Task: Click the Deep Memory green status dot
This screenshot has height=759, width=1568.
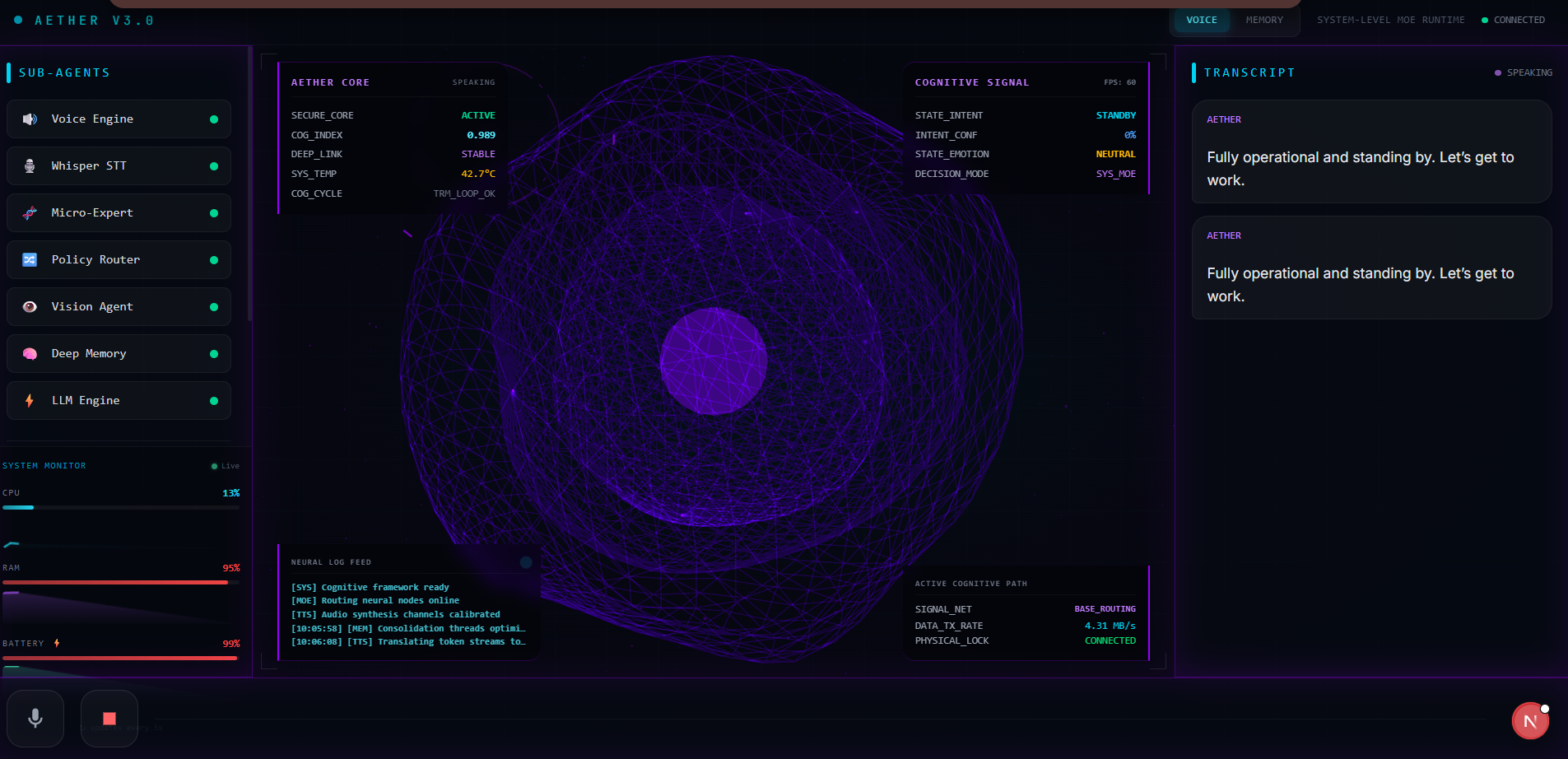Action: pos(214,354)
